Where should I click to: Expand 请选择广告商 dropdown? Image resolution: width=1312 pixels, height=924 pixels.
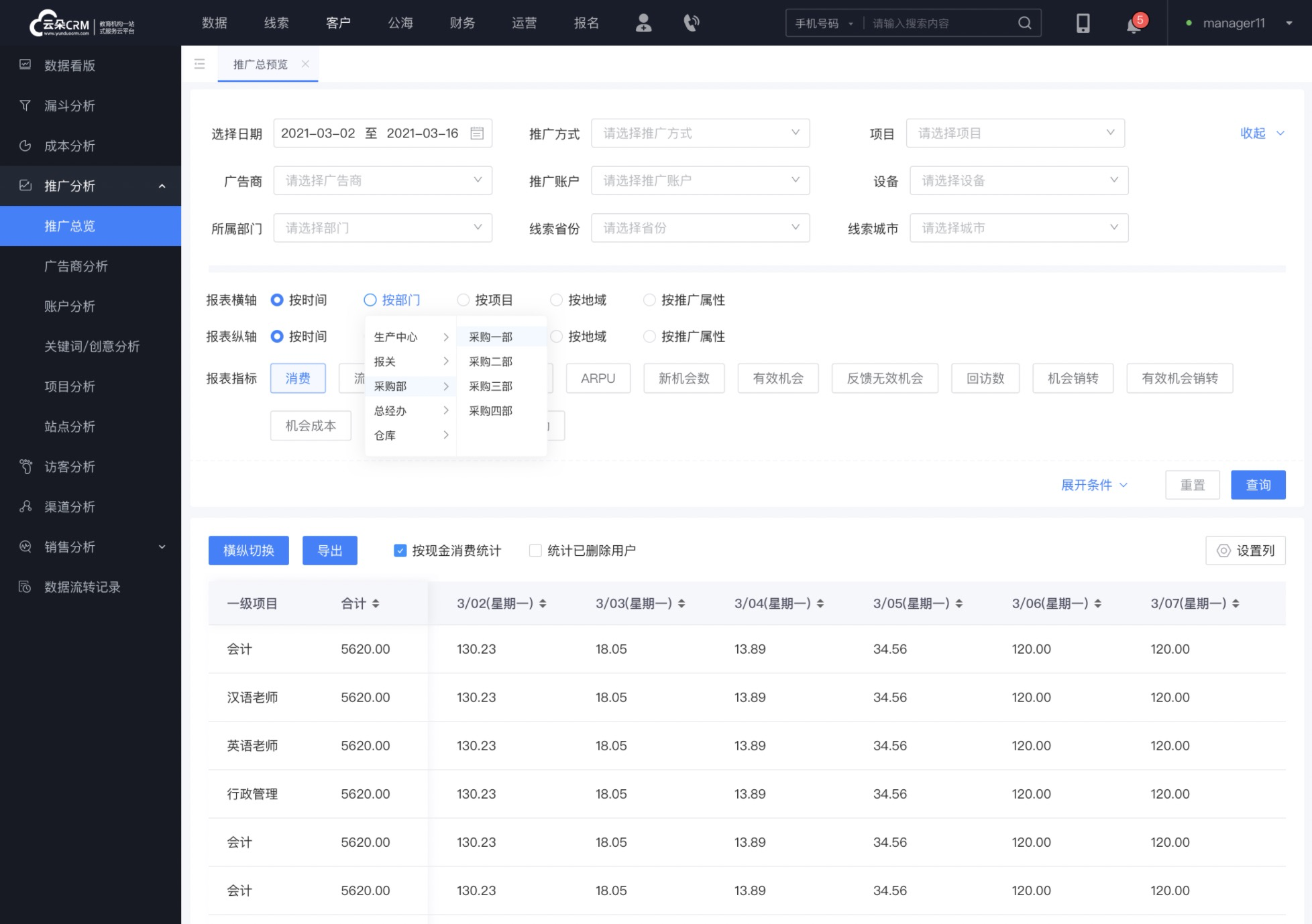383,181
